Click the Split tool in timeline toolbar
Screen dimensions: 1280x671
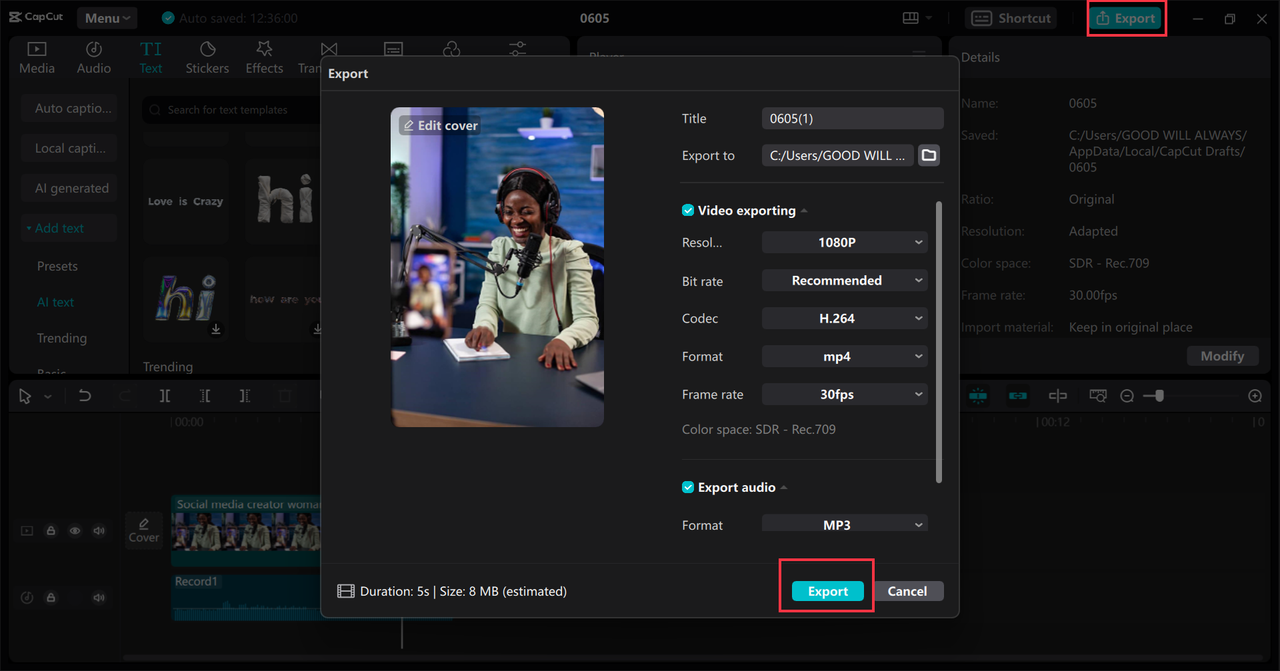click(165, 396)
